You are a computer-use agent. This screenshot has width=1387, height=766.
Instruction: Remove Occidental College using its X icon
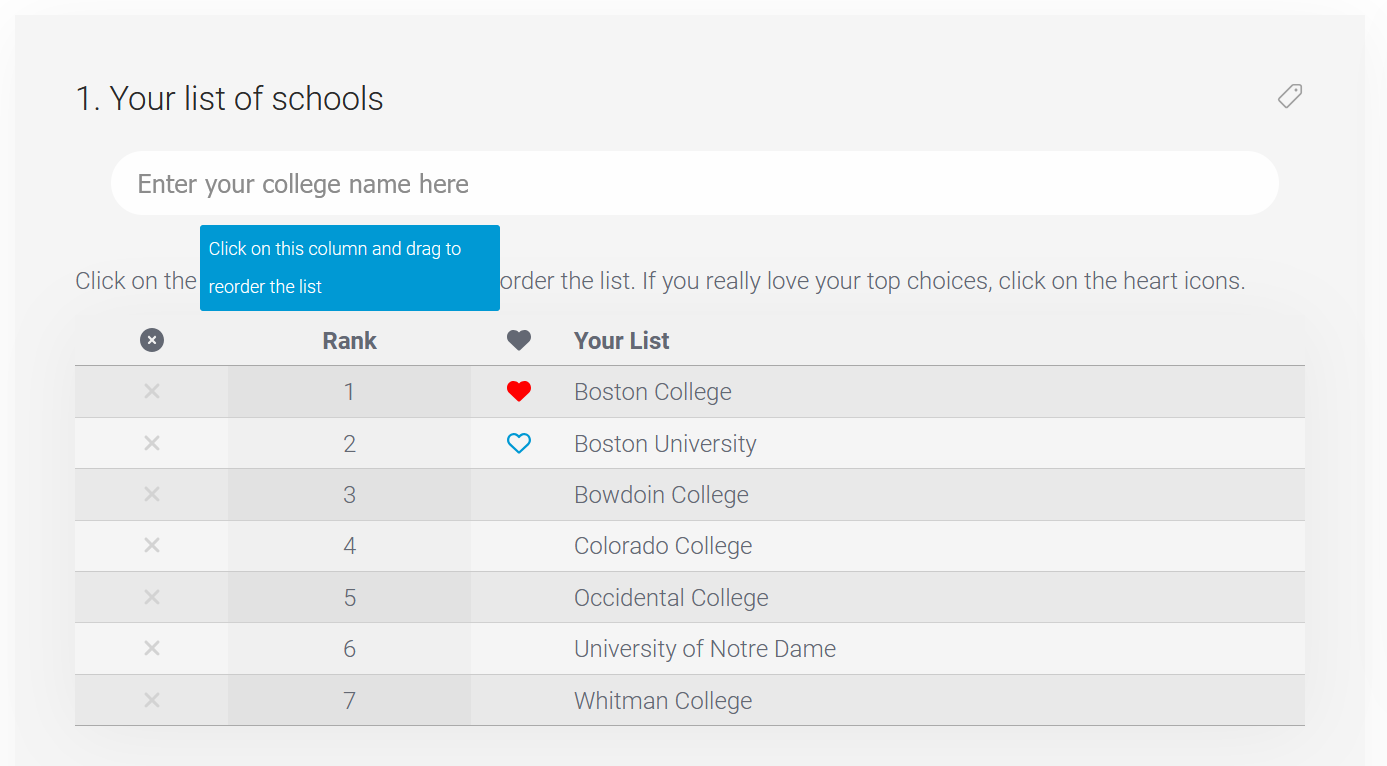point(151,597)
